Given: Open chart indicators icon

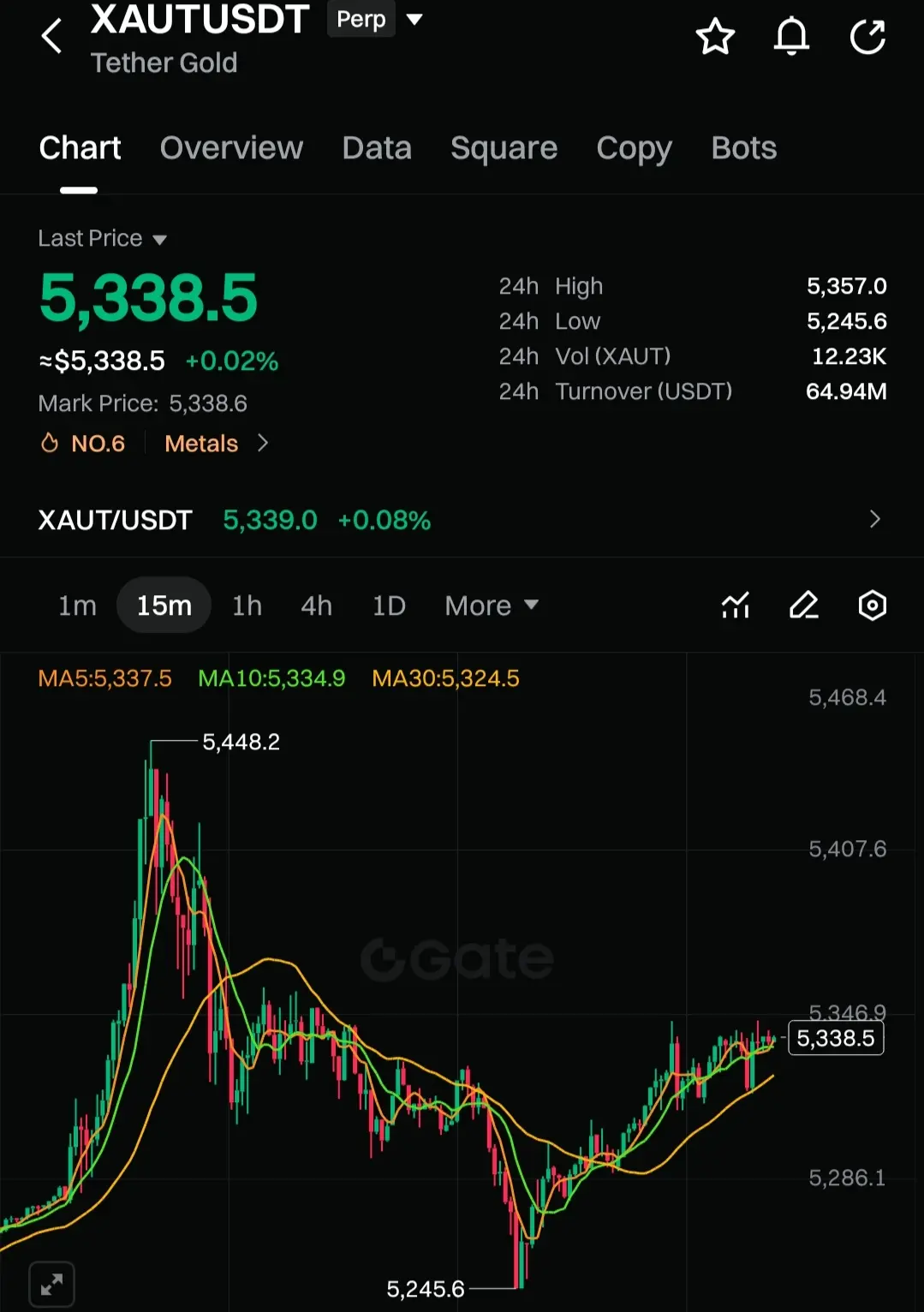Looking at the screenshot, I should [736, 605].
